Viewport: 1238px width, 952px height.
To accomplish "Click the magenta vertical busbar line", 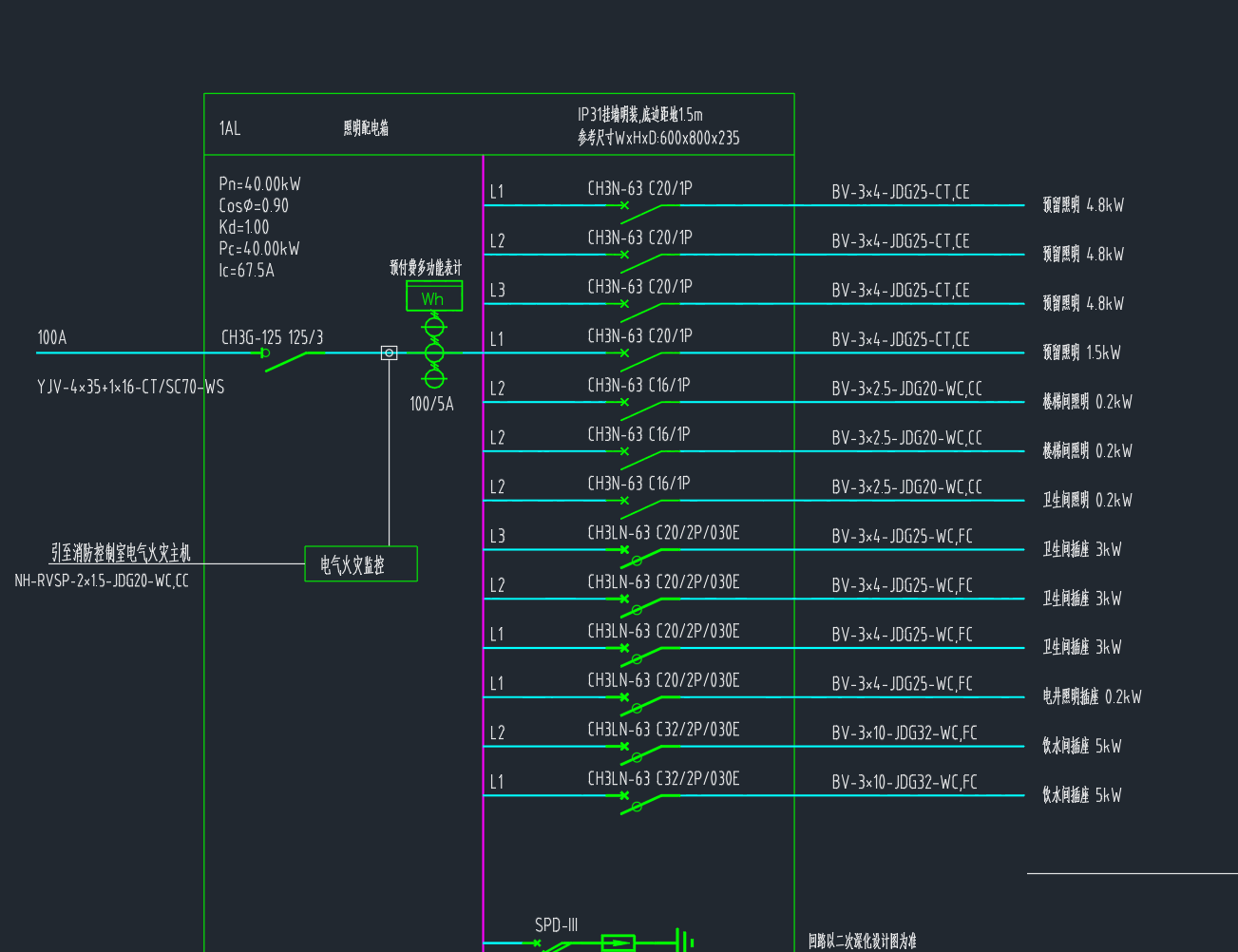I will tap(484, 553).
